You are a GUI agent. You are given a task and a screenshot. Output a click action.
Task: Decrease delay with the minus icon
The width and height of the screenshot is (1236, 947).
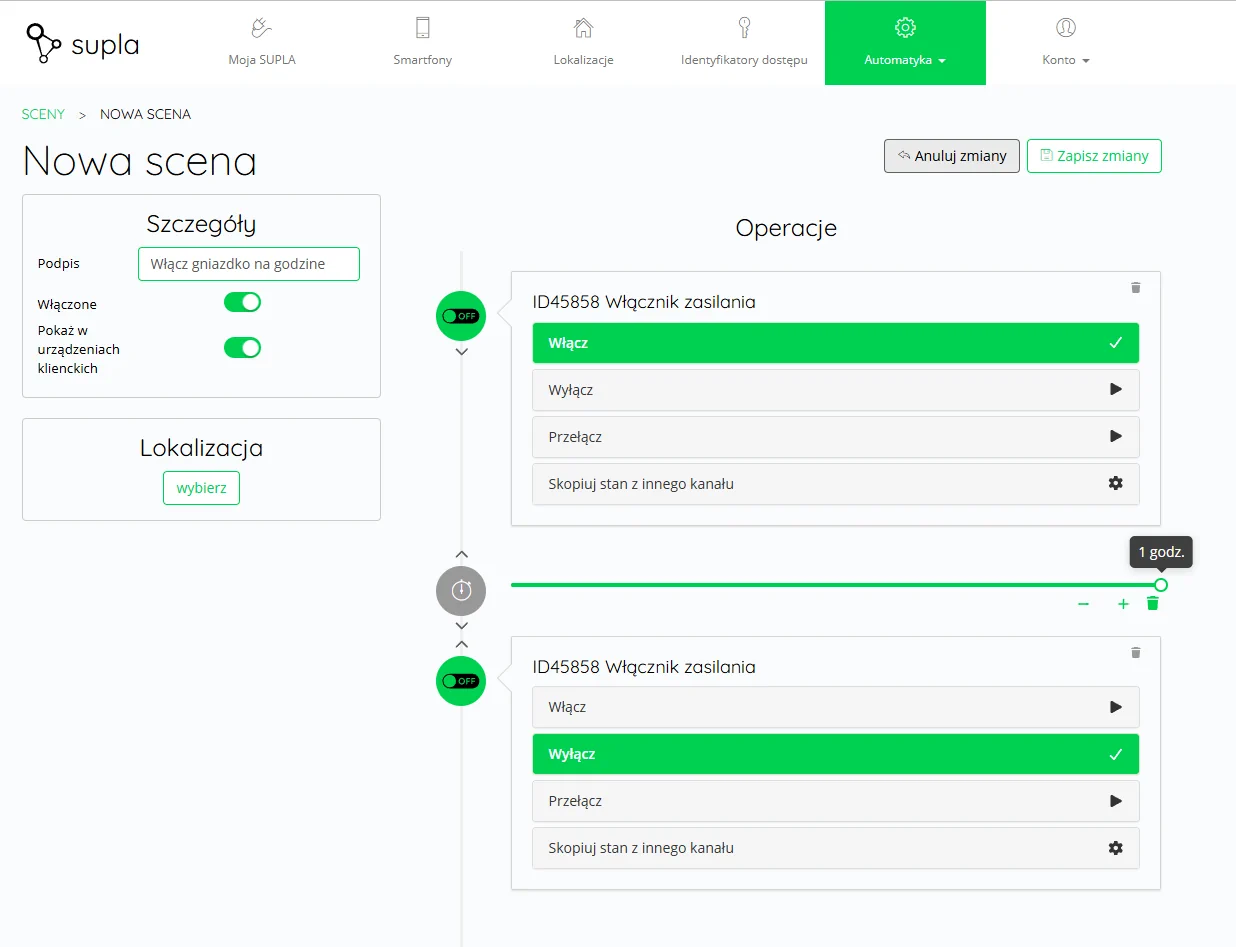[1083, 604]
